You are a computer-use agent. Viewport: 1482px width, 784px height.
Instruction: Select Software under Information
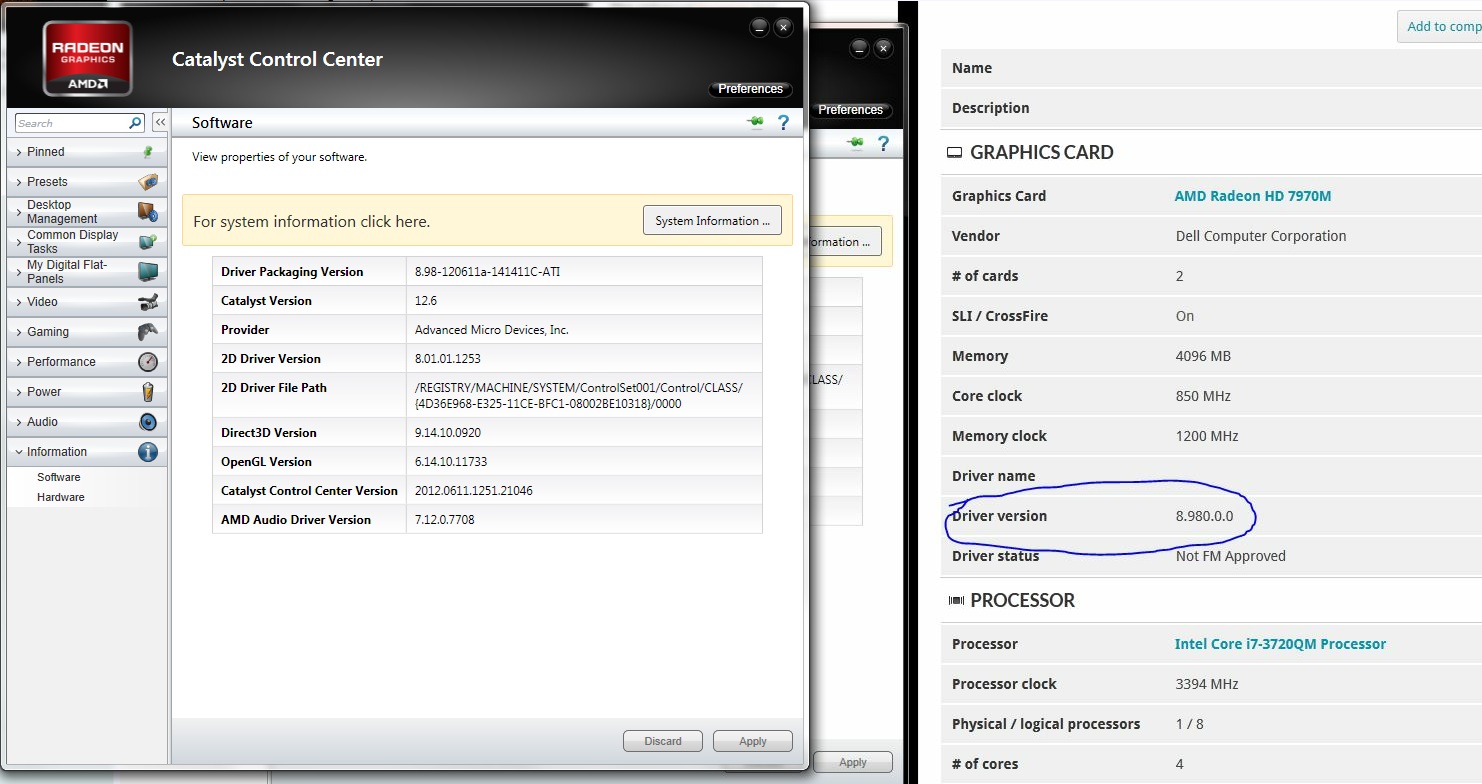pos(59,477)
